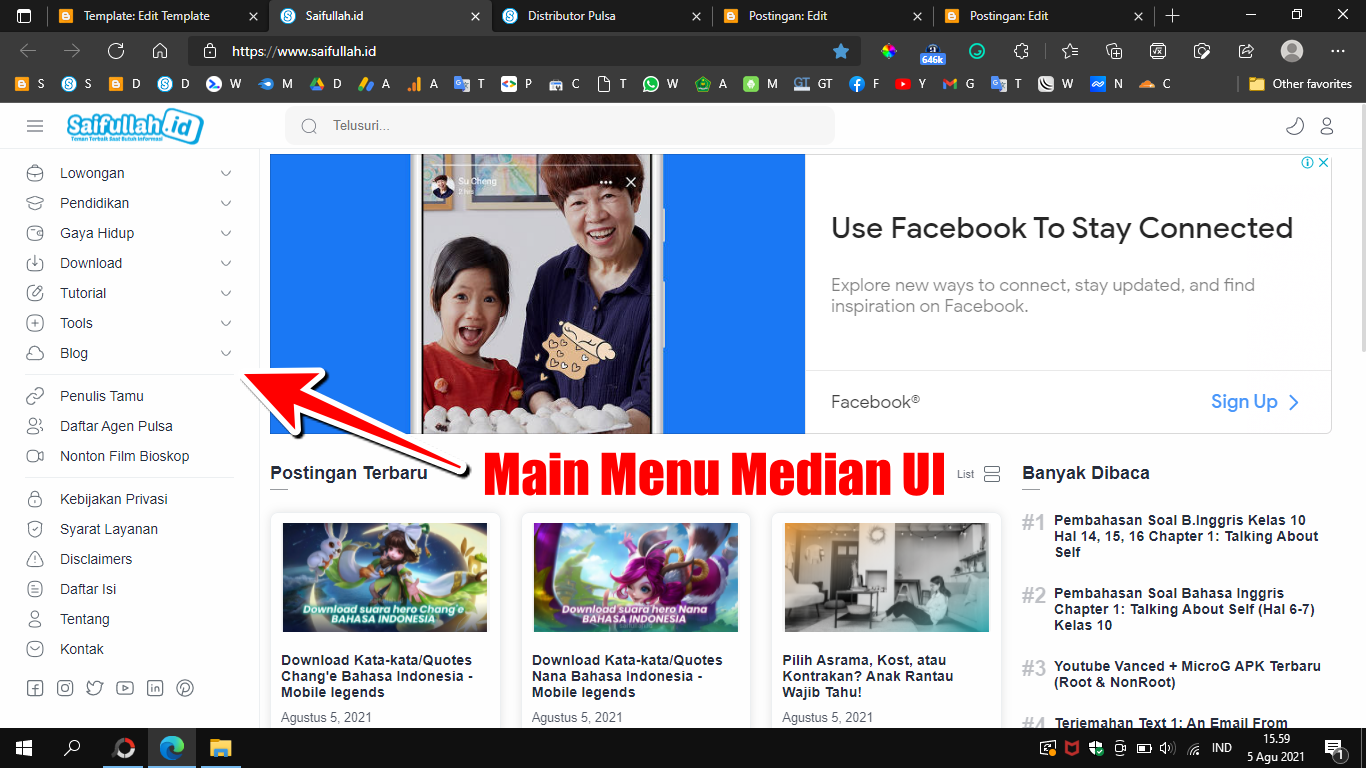
Task: Open YouTube social icon in sidebar
Action: coord(125,688)
